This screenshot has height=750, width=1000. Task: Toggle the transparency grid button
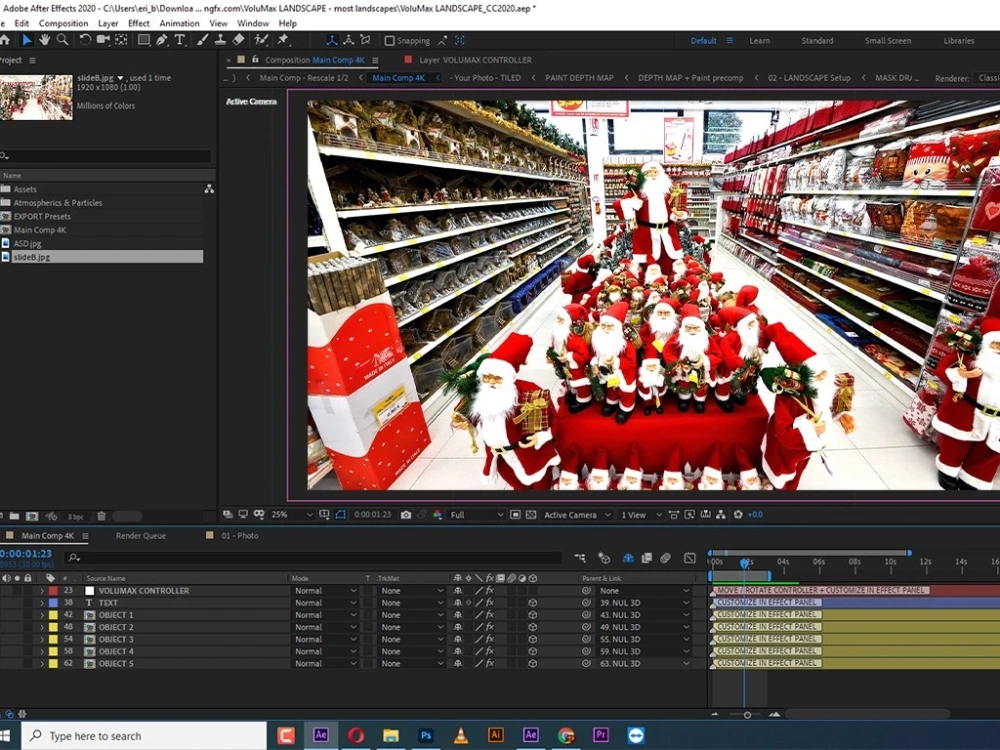(x=531, y=515)
